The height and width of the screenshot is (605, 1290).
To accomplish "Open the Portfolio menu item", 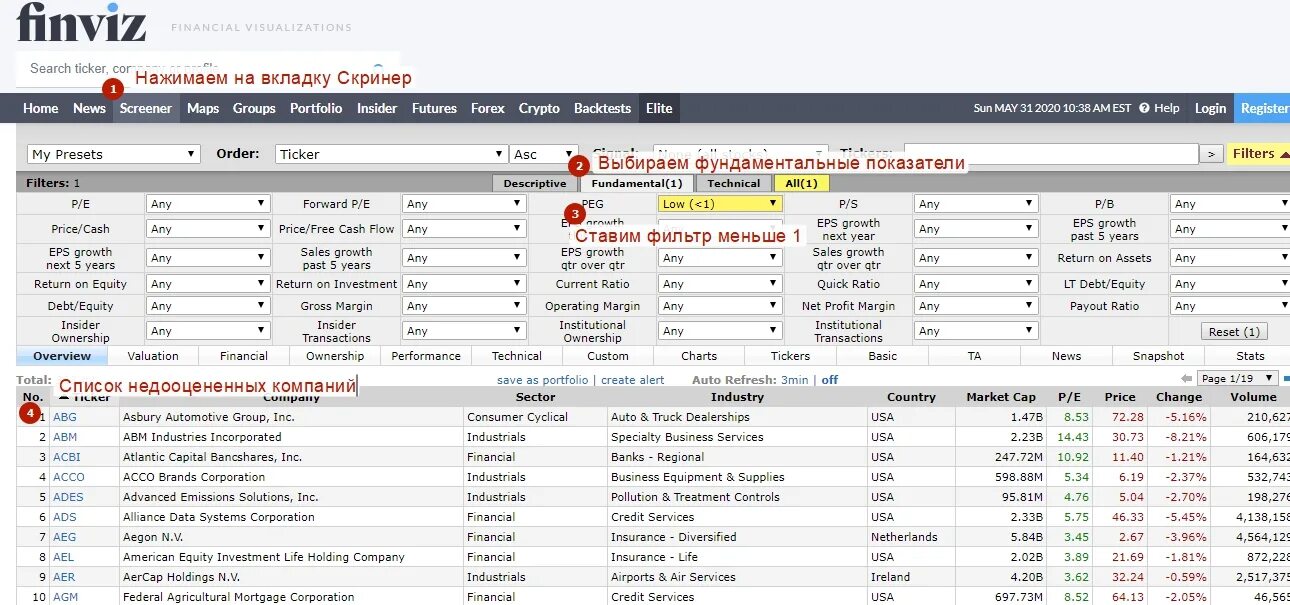I will pos(316,108).
